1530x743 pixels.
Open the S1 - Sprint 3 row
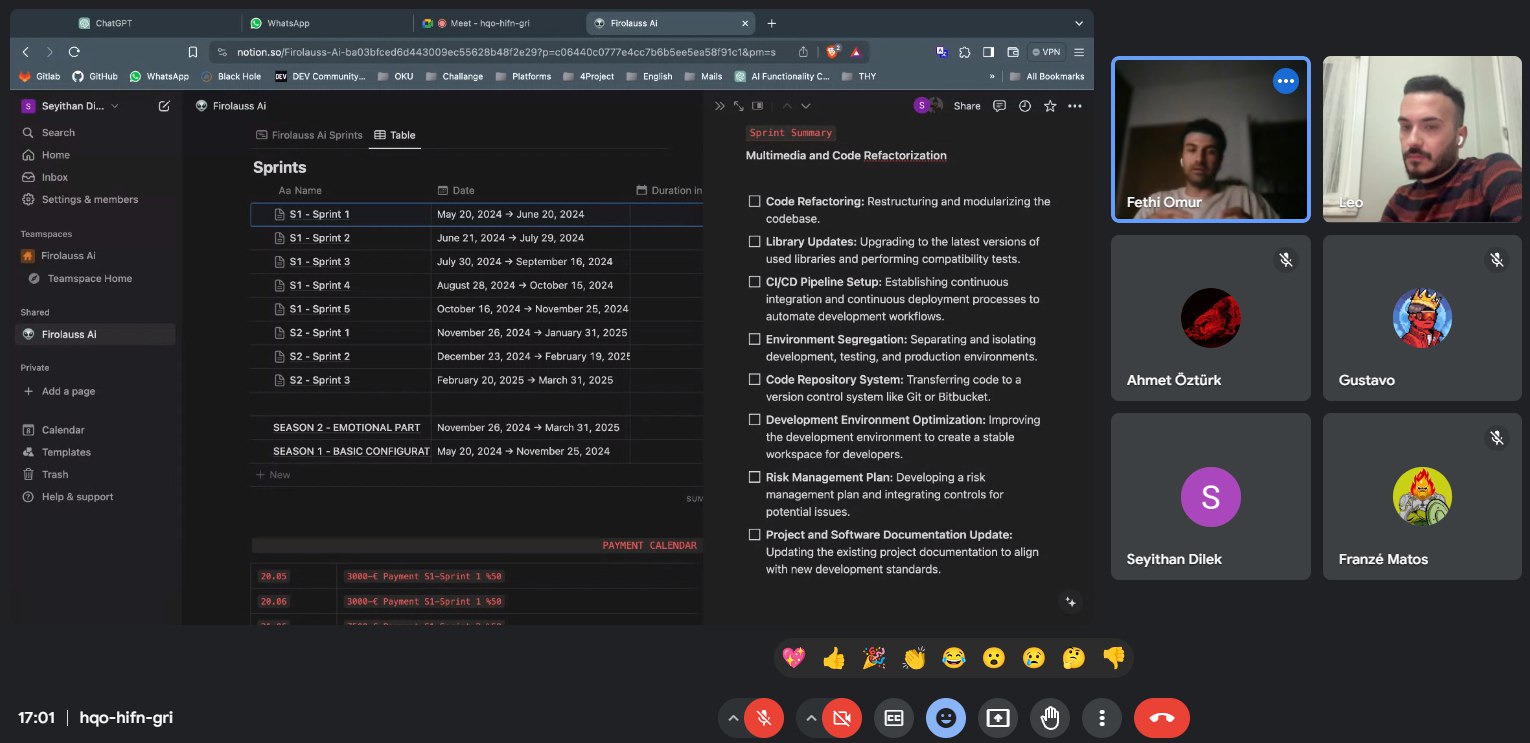coord(320,262)
